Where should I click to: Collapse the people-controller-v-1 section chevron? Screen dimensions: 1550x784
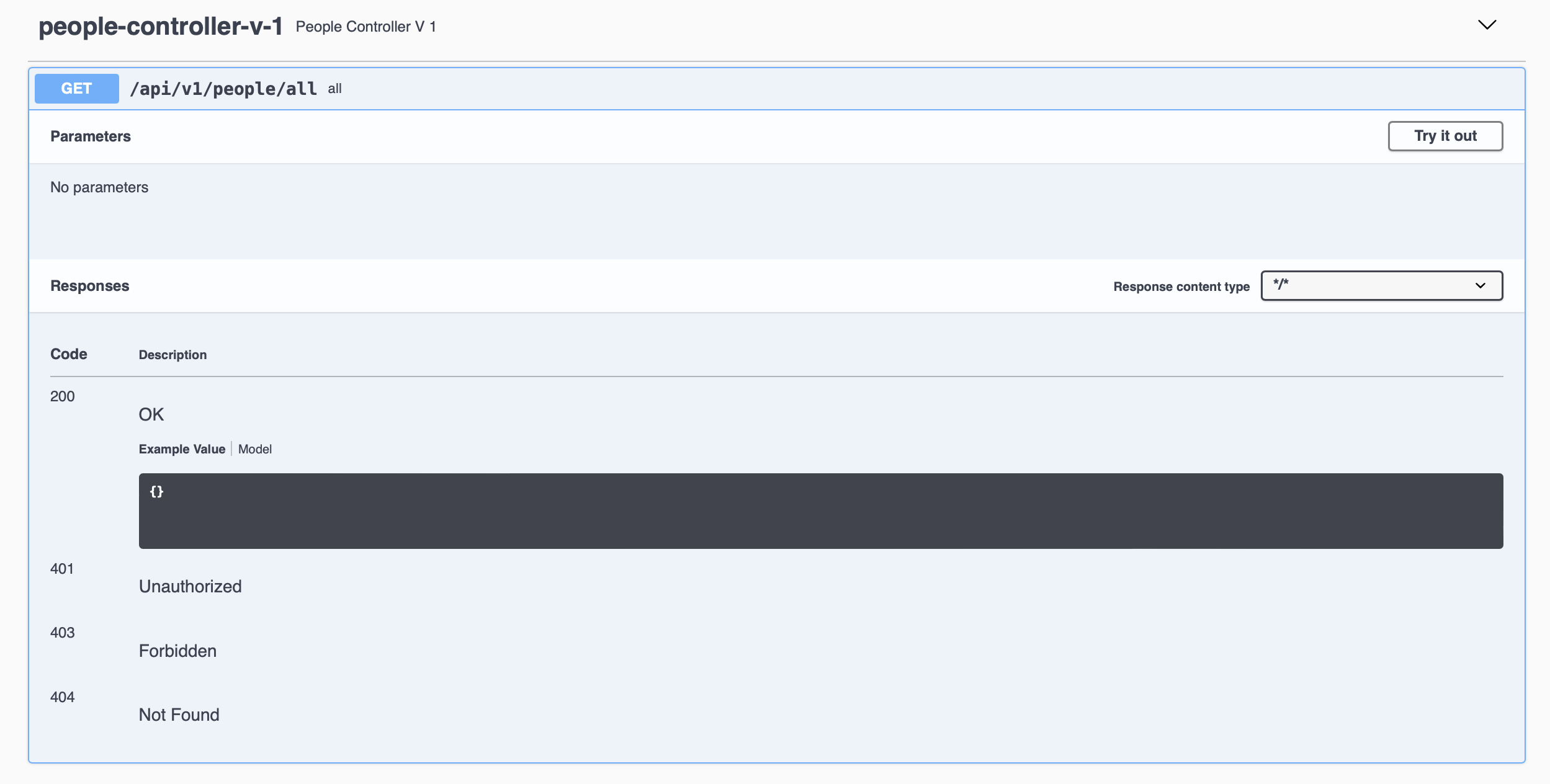(x=1487, y=25)
